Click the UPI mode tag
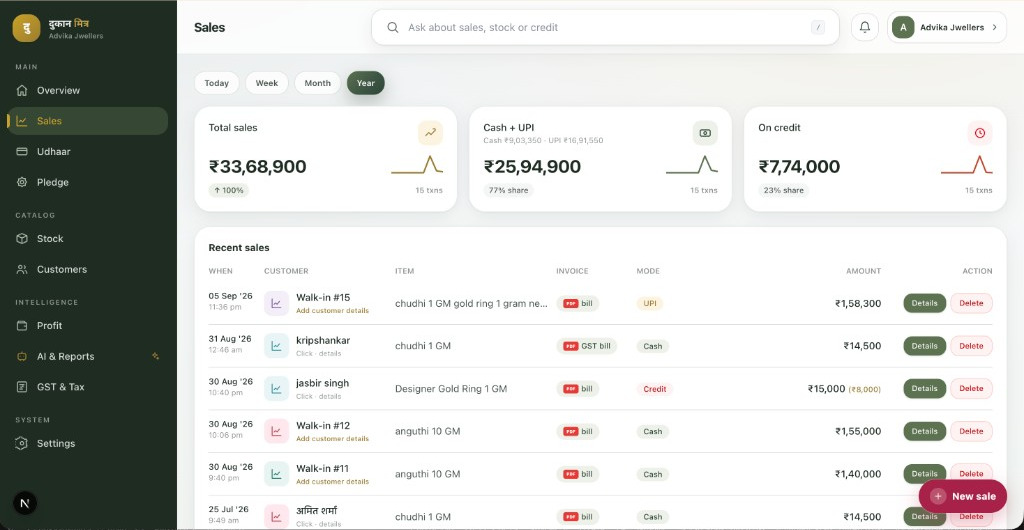 coord(650,304)
